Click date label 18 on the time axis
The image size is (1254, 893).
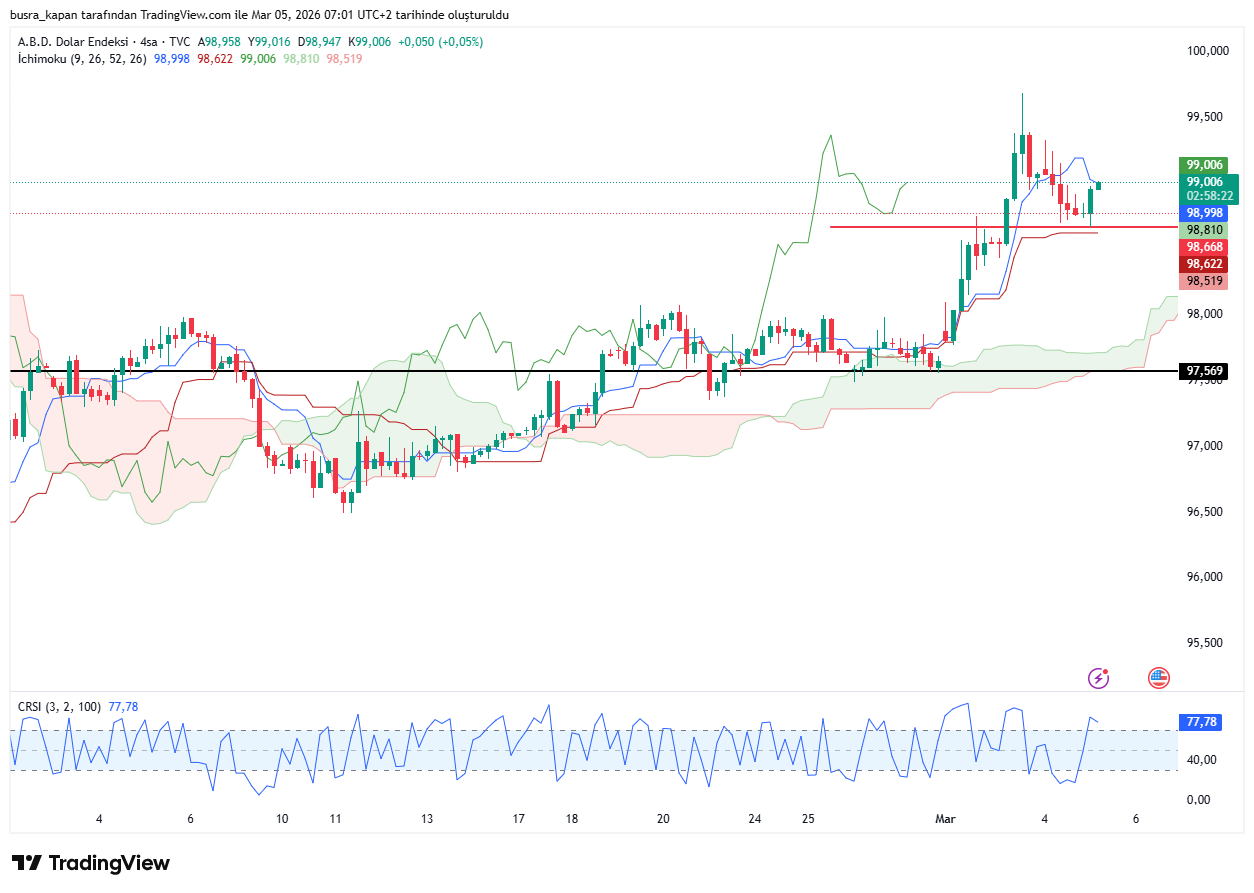pos(572,819)
